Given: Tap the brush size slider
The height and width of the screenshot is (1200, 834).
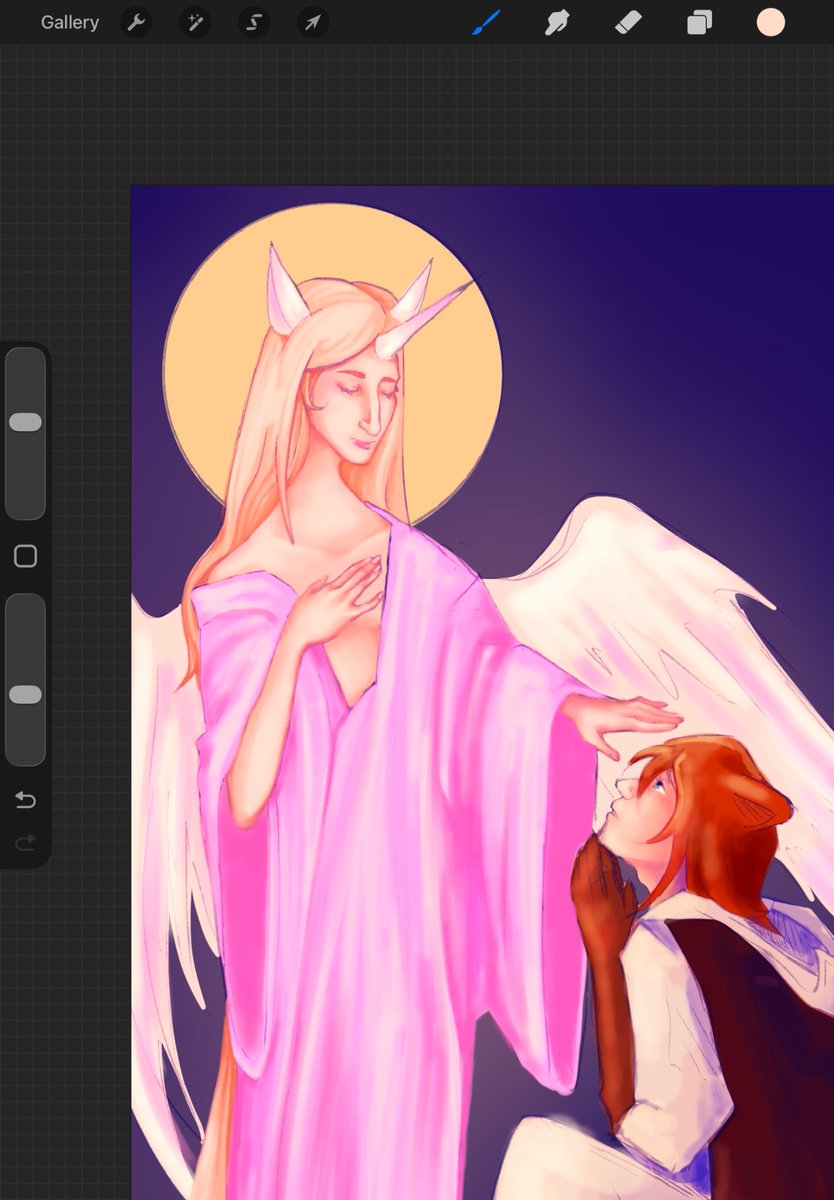Looking at the screenshot, I should point(25,433).
